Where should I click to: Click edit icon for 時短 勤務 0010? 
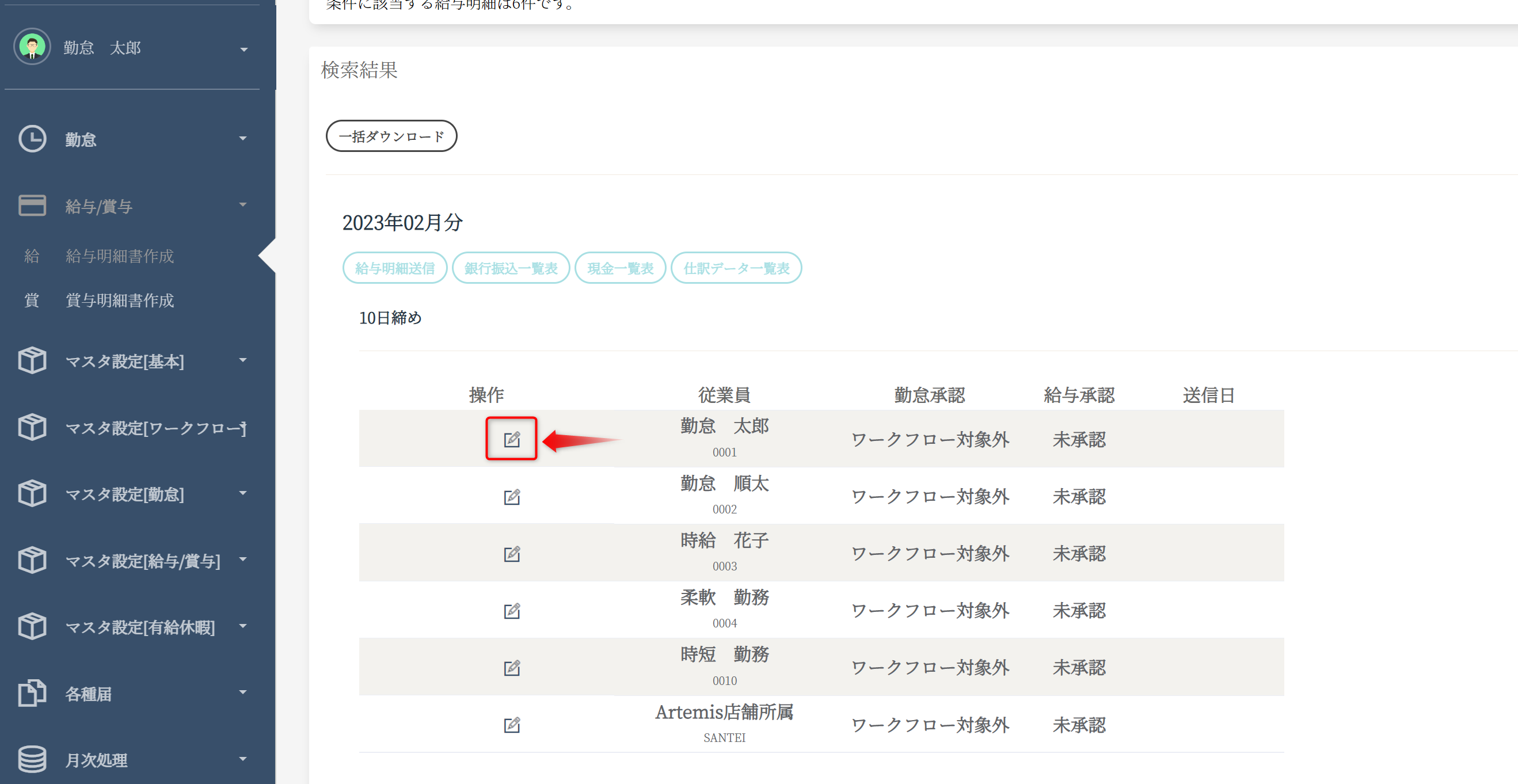(x=512, y=668)
